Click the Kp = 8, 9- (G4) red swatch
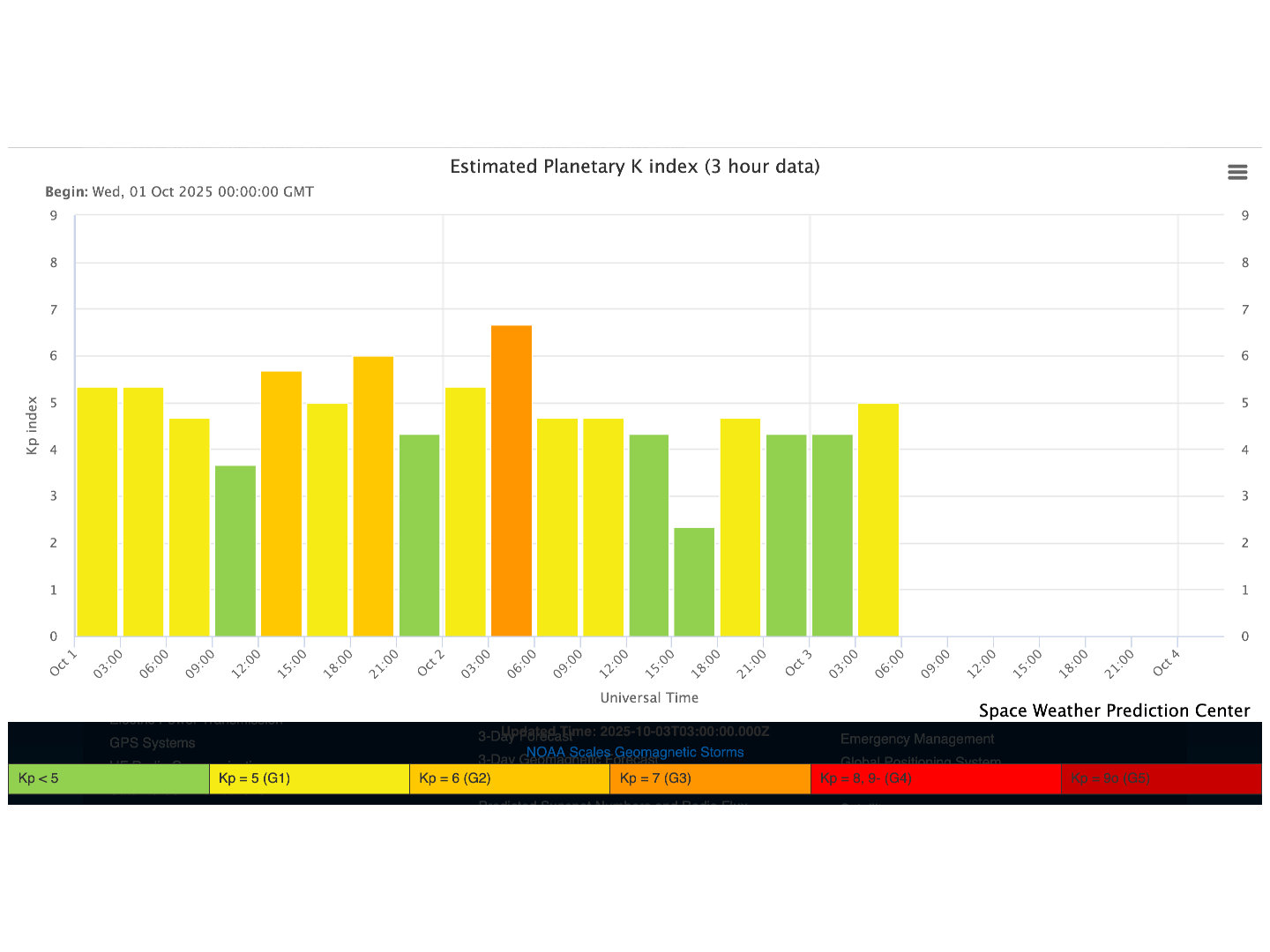 935,778
